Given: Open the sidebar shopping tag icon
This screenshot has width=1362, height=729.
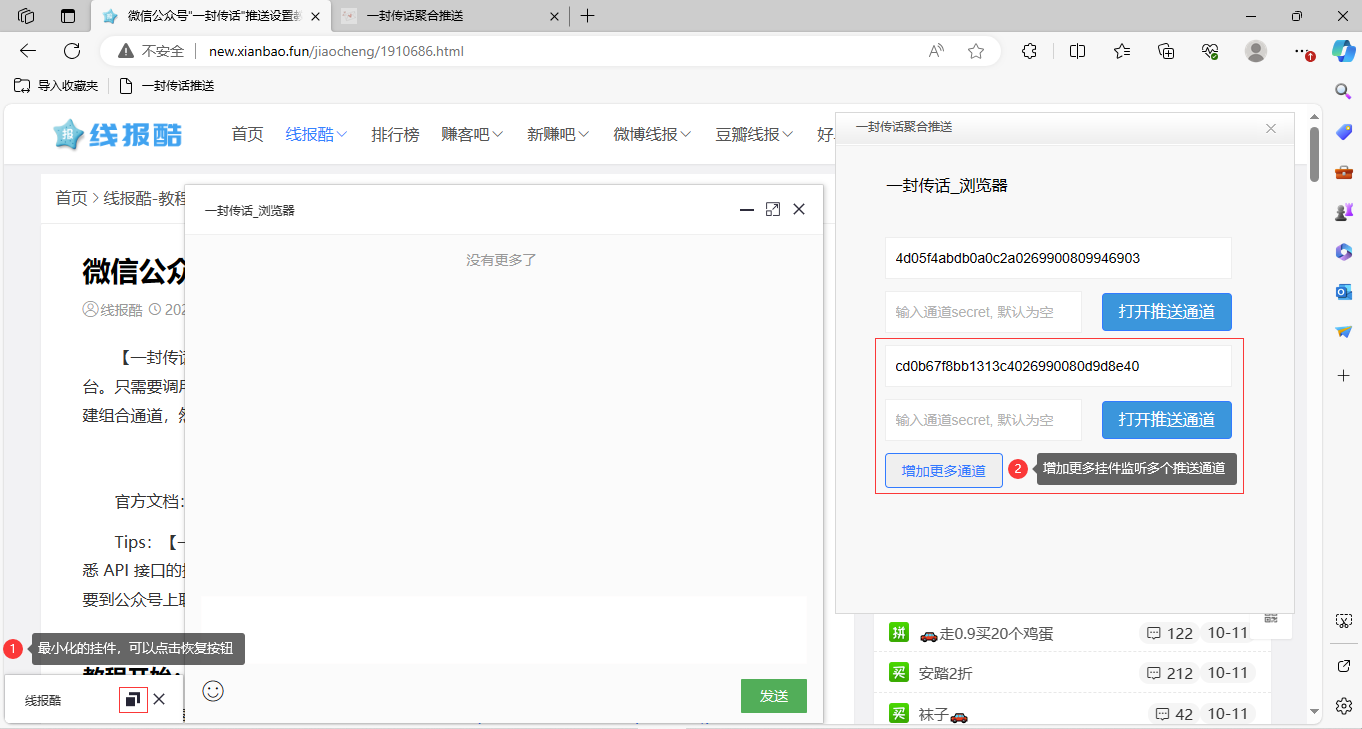Looking at the screenshot, I should click(1344, 132).
